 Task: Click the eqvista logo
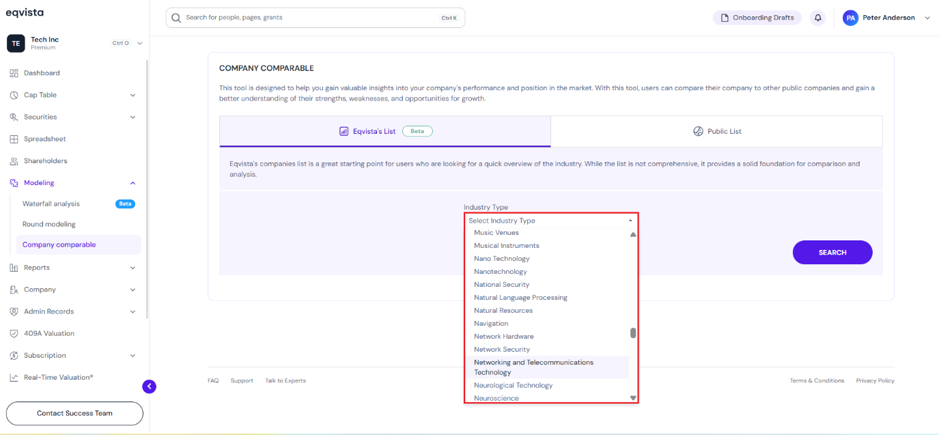(24, 13)
